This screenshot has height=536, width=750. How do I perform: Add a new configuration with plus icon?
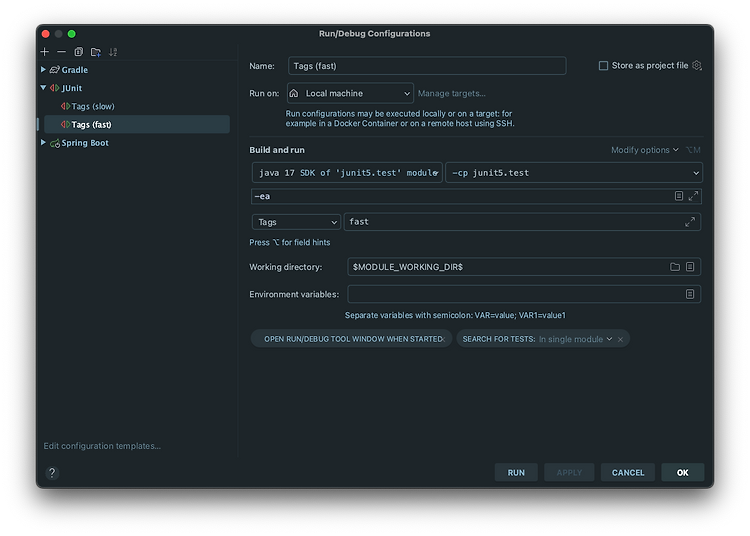point(45,52)
